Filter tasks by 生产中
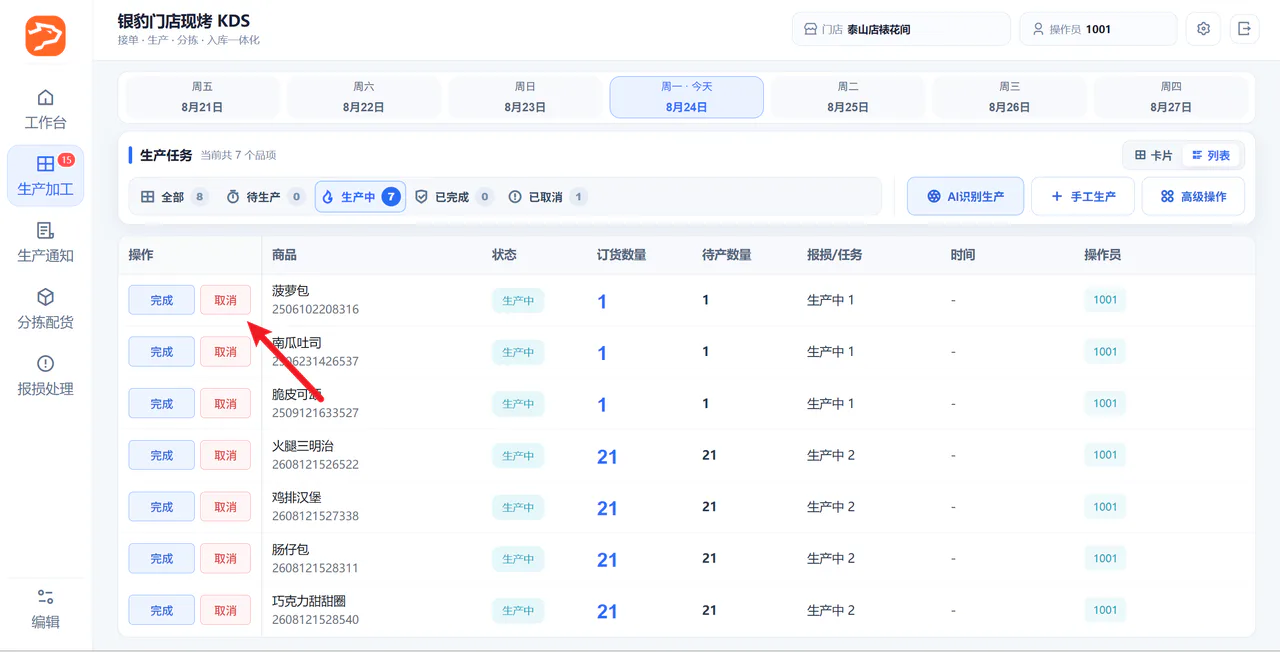 click(360, 197)
